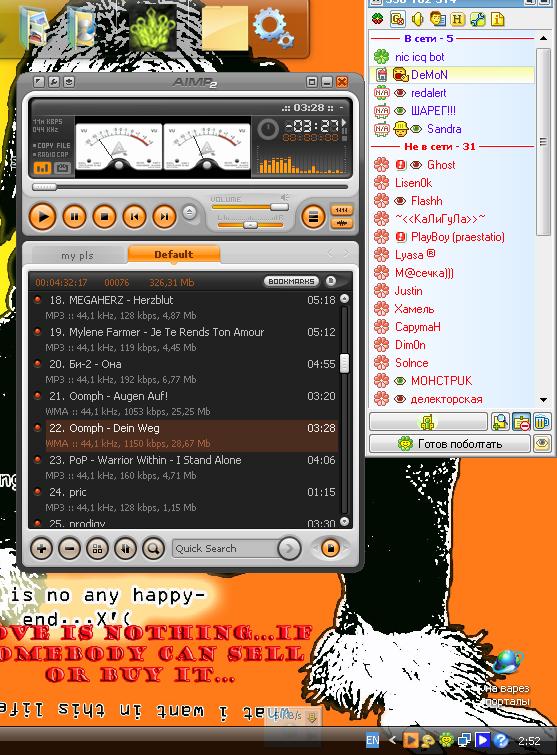This screenshot has width=557, height=755.
Task: Mute sound with the speaker icon by Volume
Action: click(x=285, y=197)
